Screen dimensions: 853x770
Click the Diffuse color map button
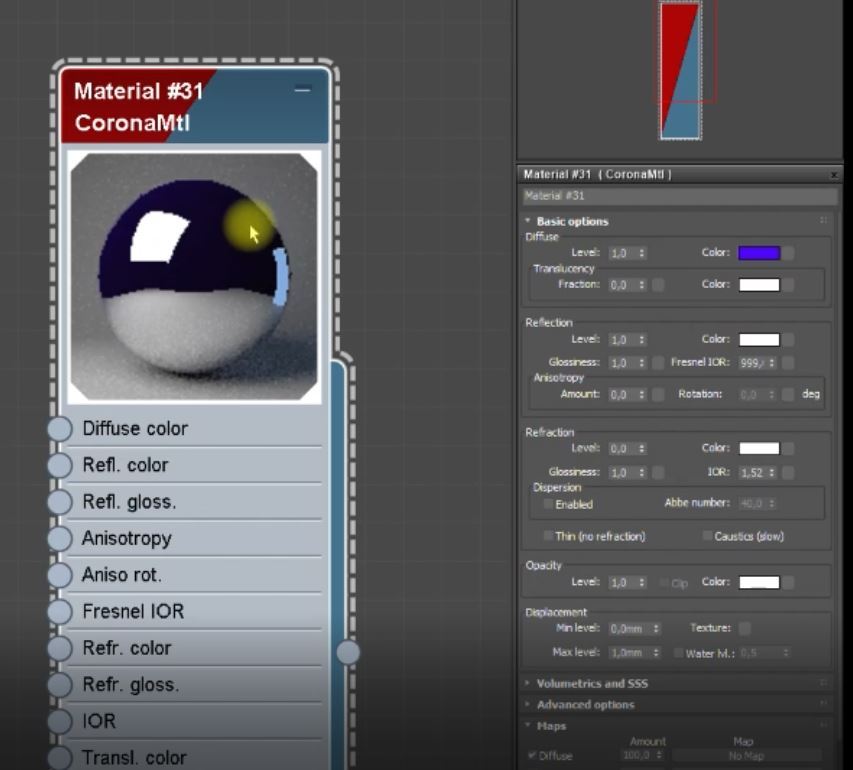[x=789, y=254]
